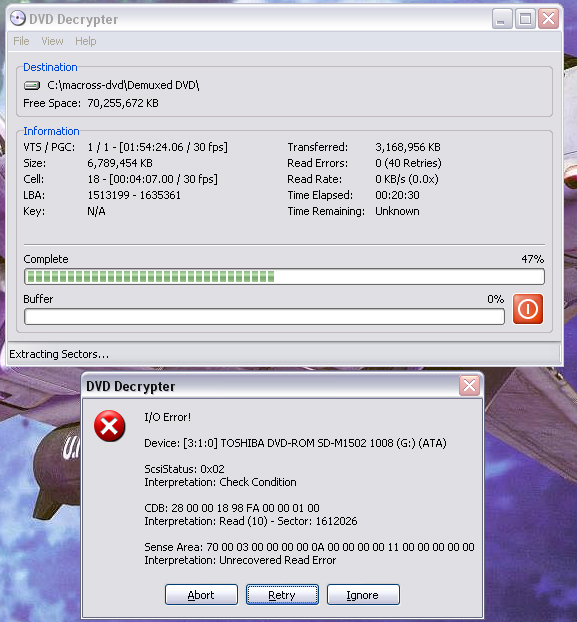
Task: Click the Buffer 0% label
Action: pyautogui.click(x=495, y=299)
